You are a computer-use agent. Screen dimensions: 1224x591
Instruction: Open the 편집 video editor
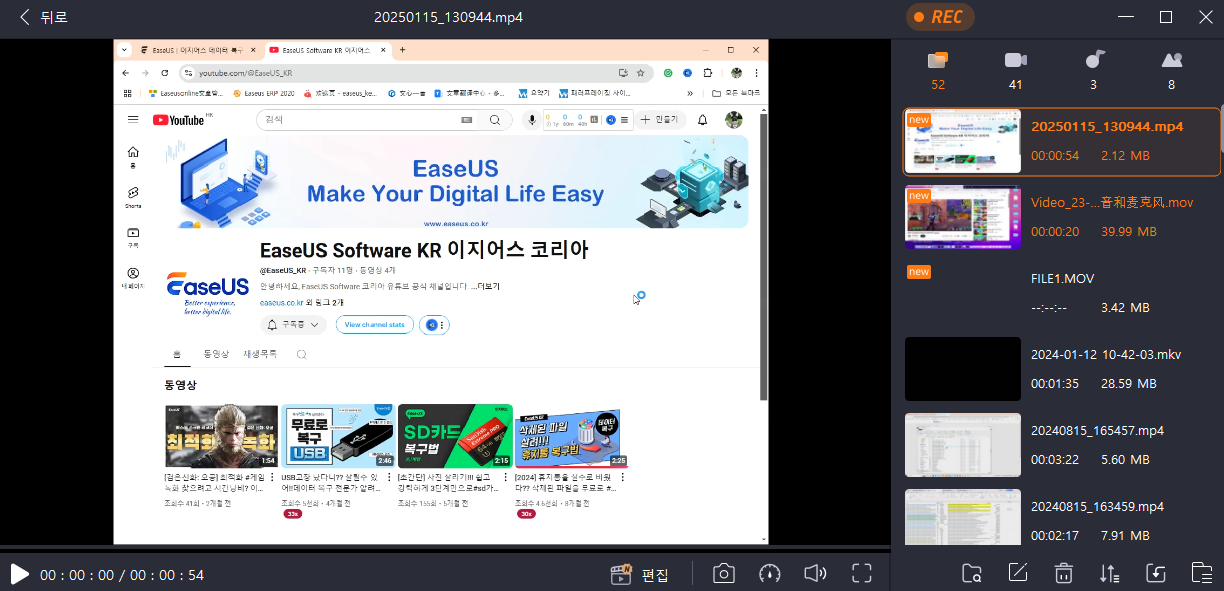coord(641,574)
